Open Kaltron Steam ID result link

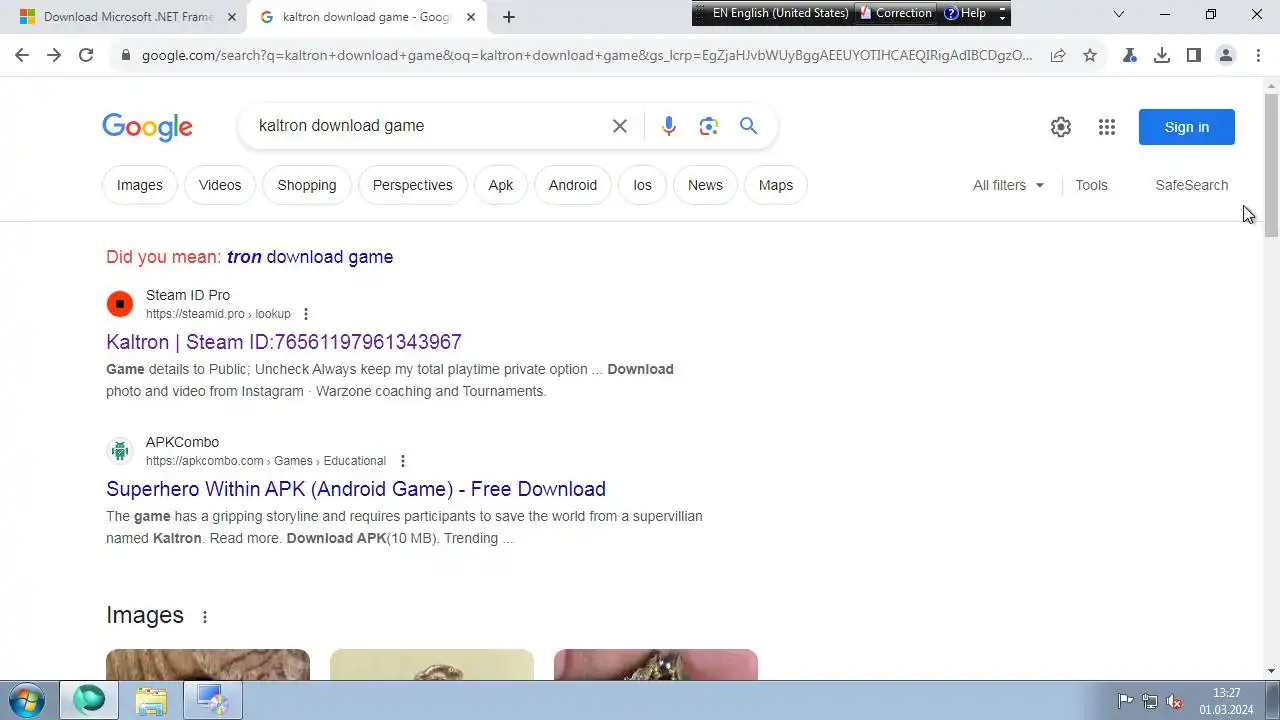click(284, 342)
